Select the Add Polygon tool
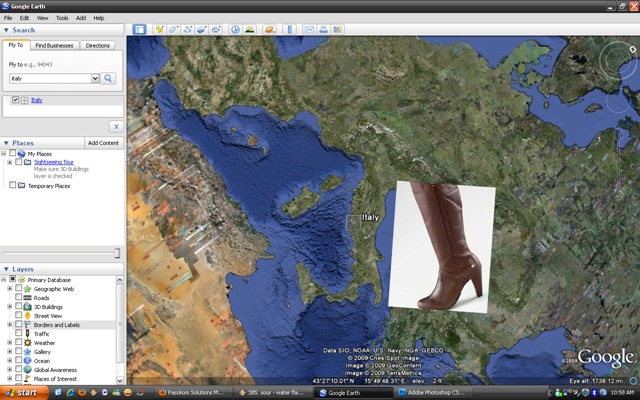The height and width of the screenshot is (400, 640). (x=173, y=29)
